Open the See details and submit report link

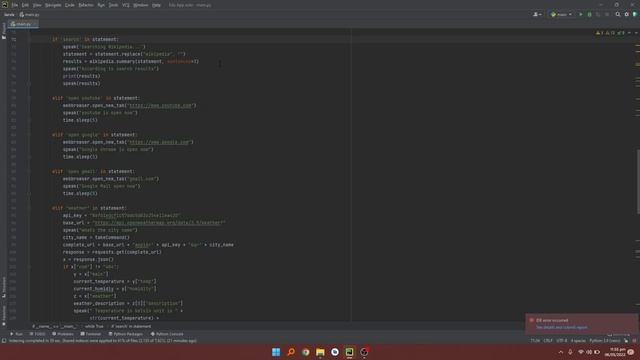pos(562,327)
